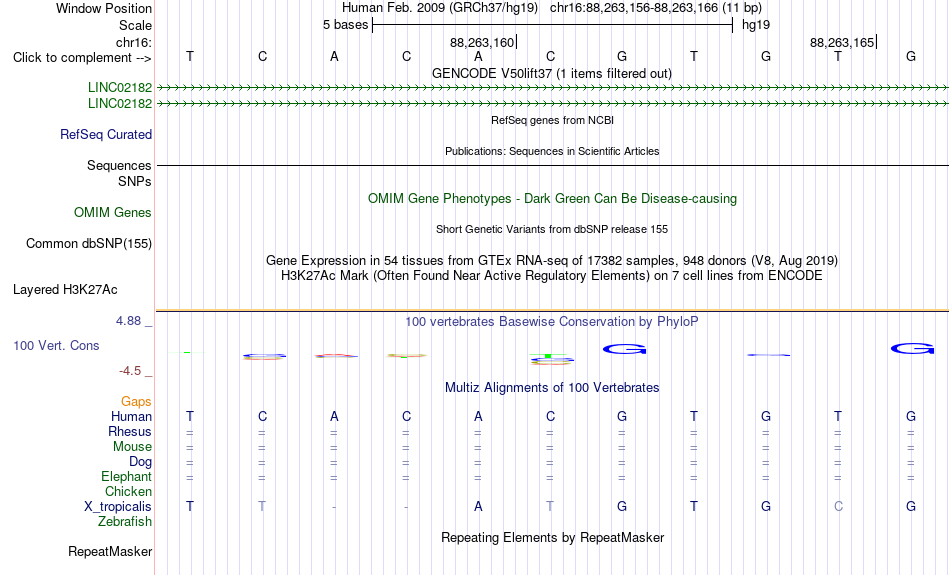Click the 88,263,165 position marker
This screenshot has width=950, height=575.
843,42
